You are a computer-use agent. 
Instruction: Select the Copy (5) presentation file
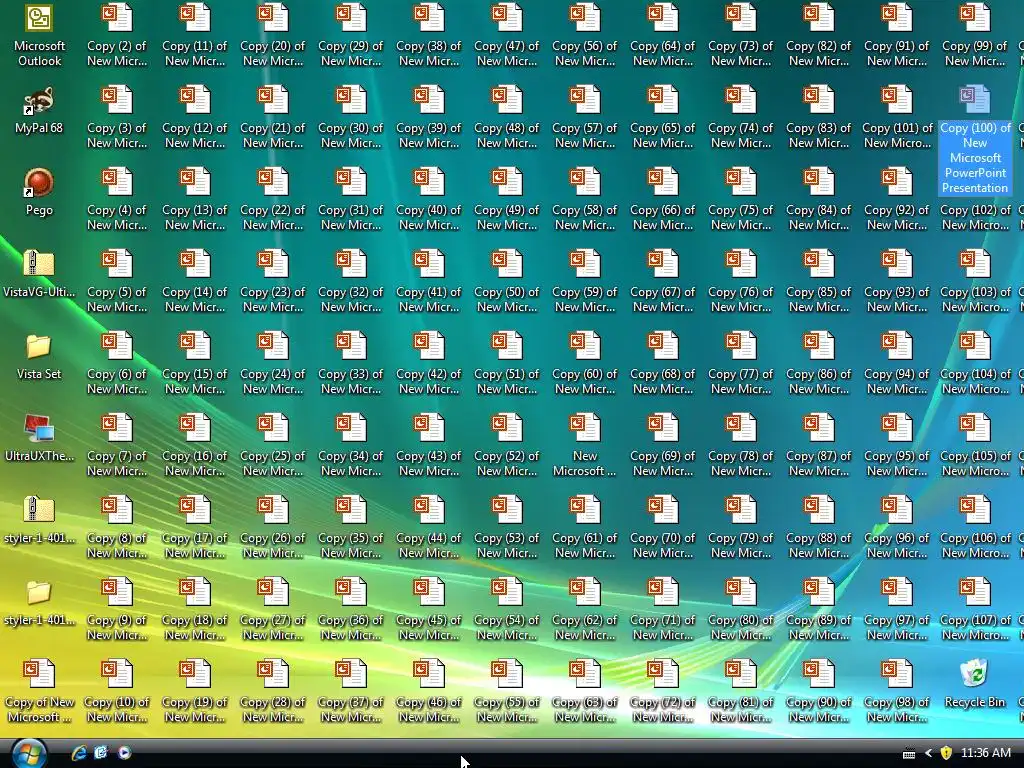pos(117,282)
